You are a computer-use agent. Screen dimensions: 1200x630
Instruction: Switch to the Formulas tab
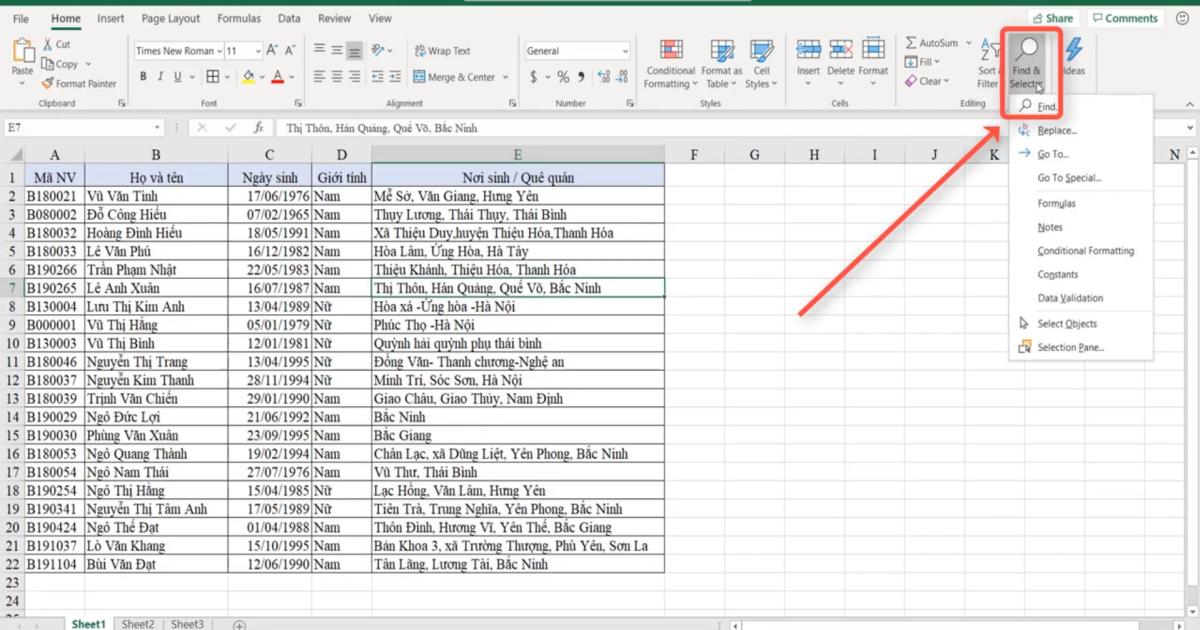tap(239, 18)
